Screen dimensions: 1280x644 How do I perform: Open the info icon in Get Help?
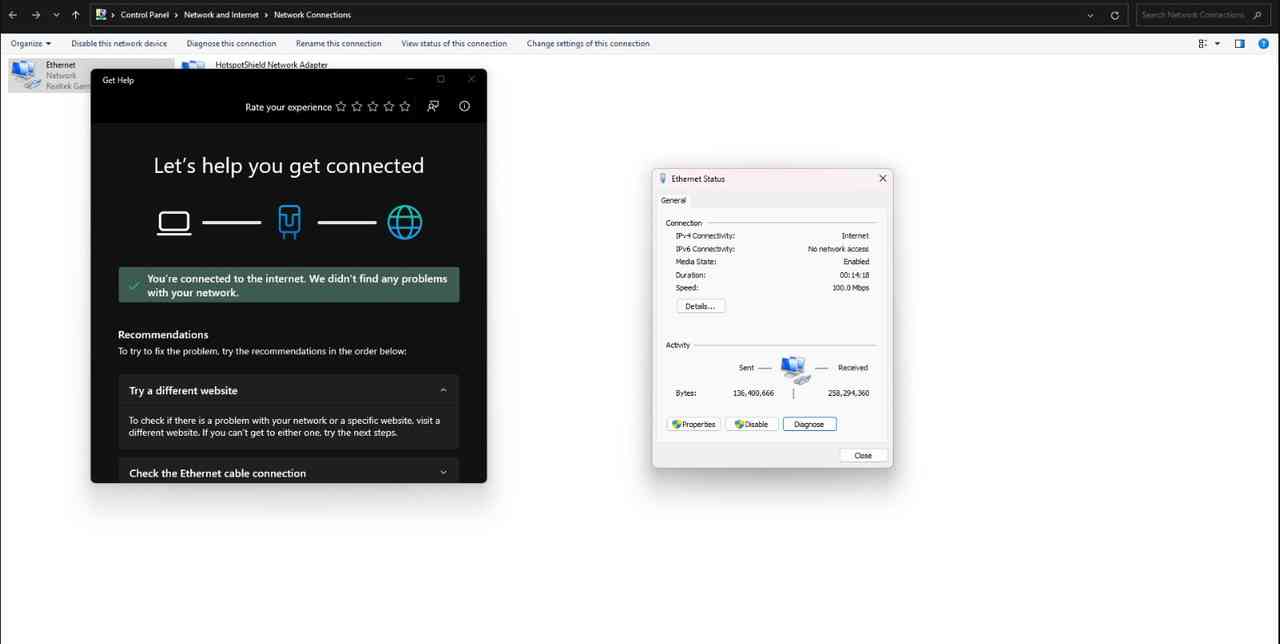[464, 106]
